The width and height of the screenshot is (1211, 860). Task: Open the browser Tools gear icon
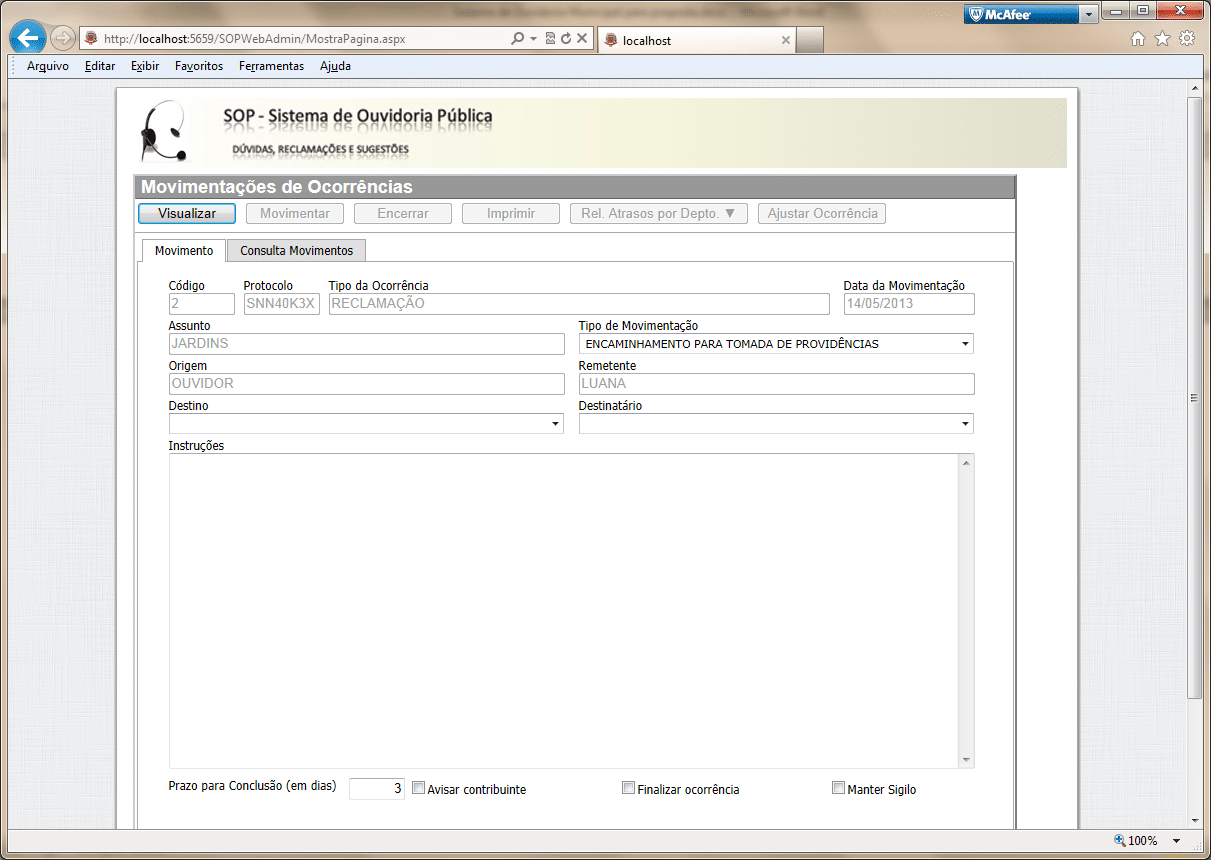pyautogui.click(x=1187, y=39)
